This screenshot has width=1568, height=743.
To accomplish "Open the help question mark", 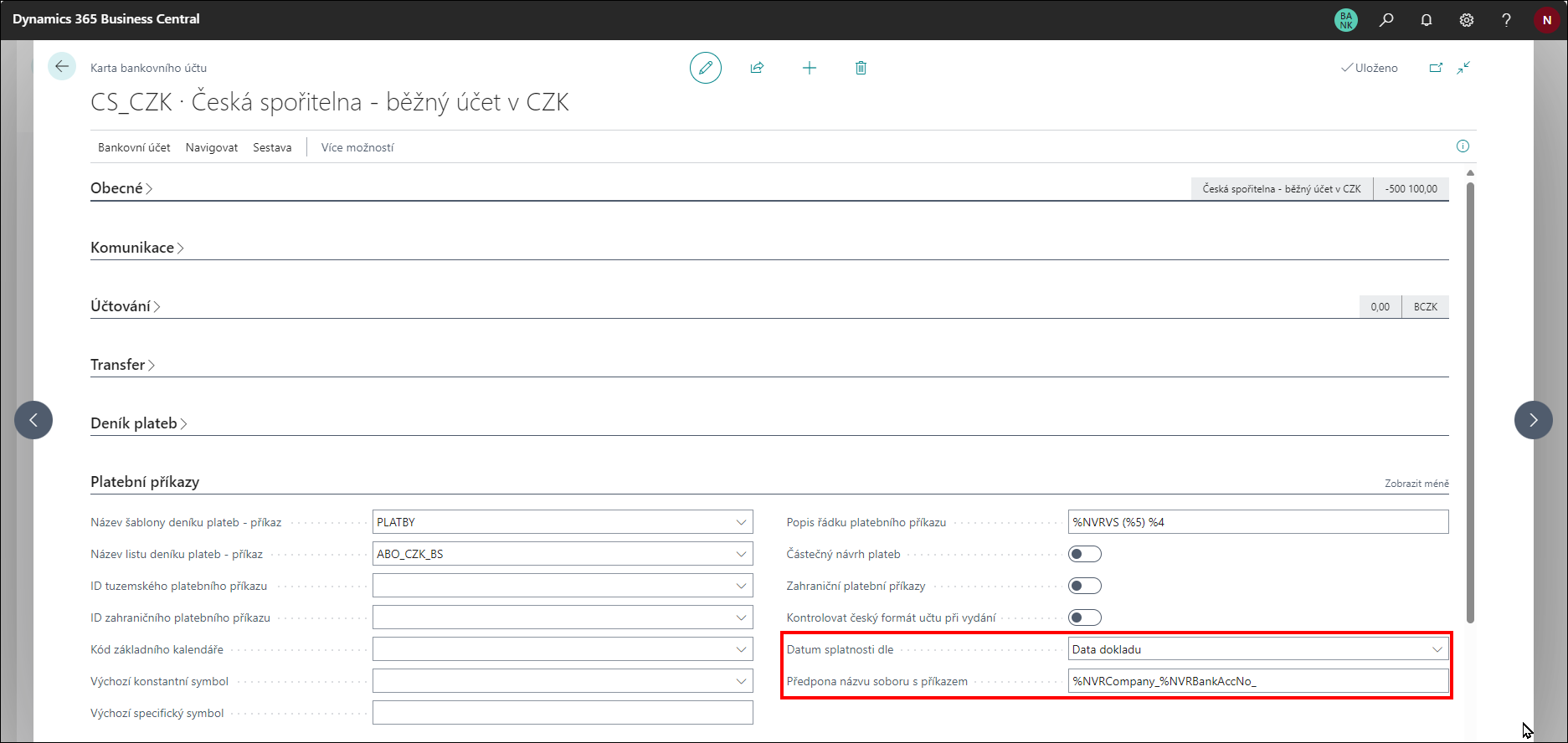I will [x=1506, y=19].
